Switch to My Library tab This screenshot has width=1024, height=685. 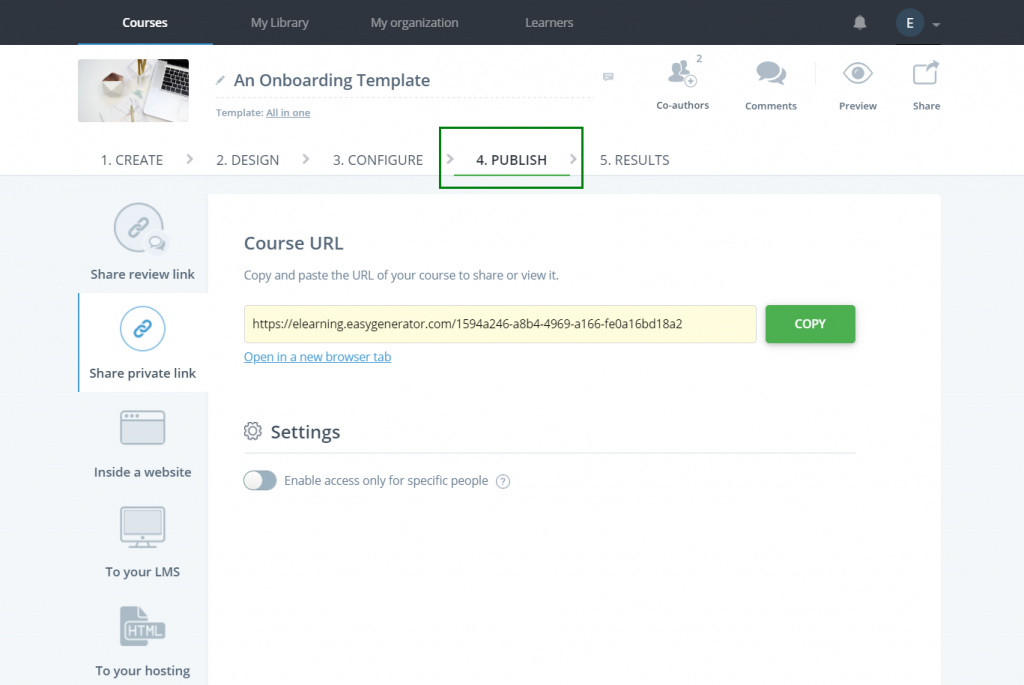279,22
